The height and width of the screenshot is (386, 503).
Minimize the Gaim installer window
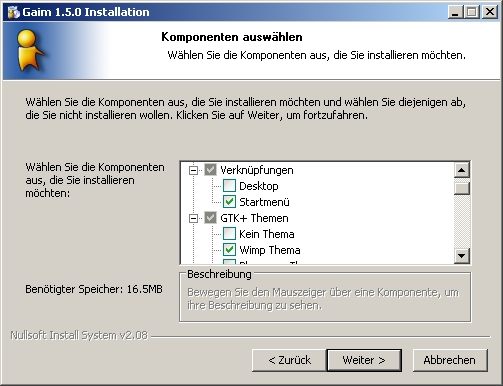click(x=455, y=12)
